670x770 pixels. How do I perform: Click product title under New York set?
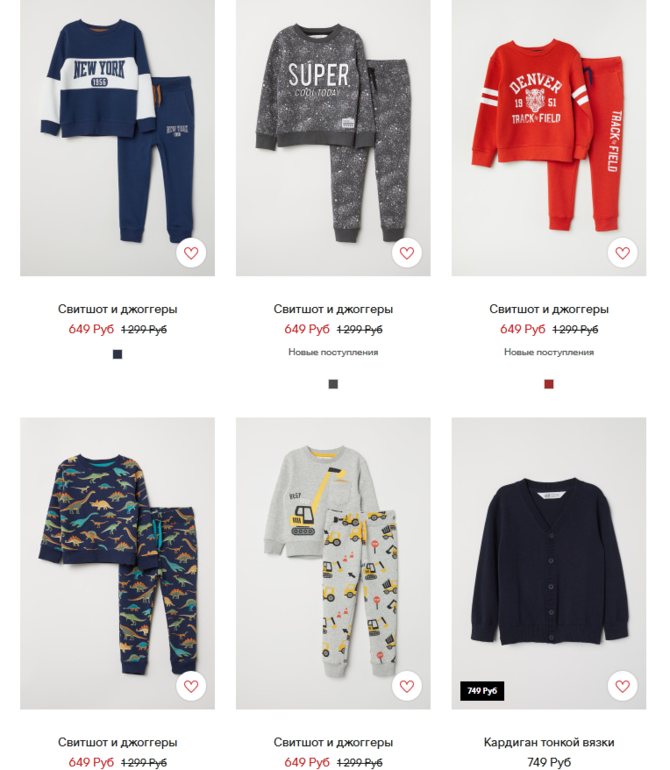(117, 309)
